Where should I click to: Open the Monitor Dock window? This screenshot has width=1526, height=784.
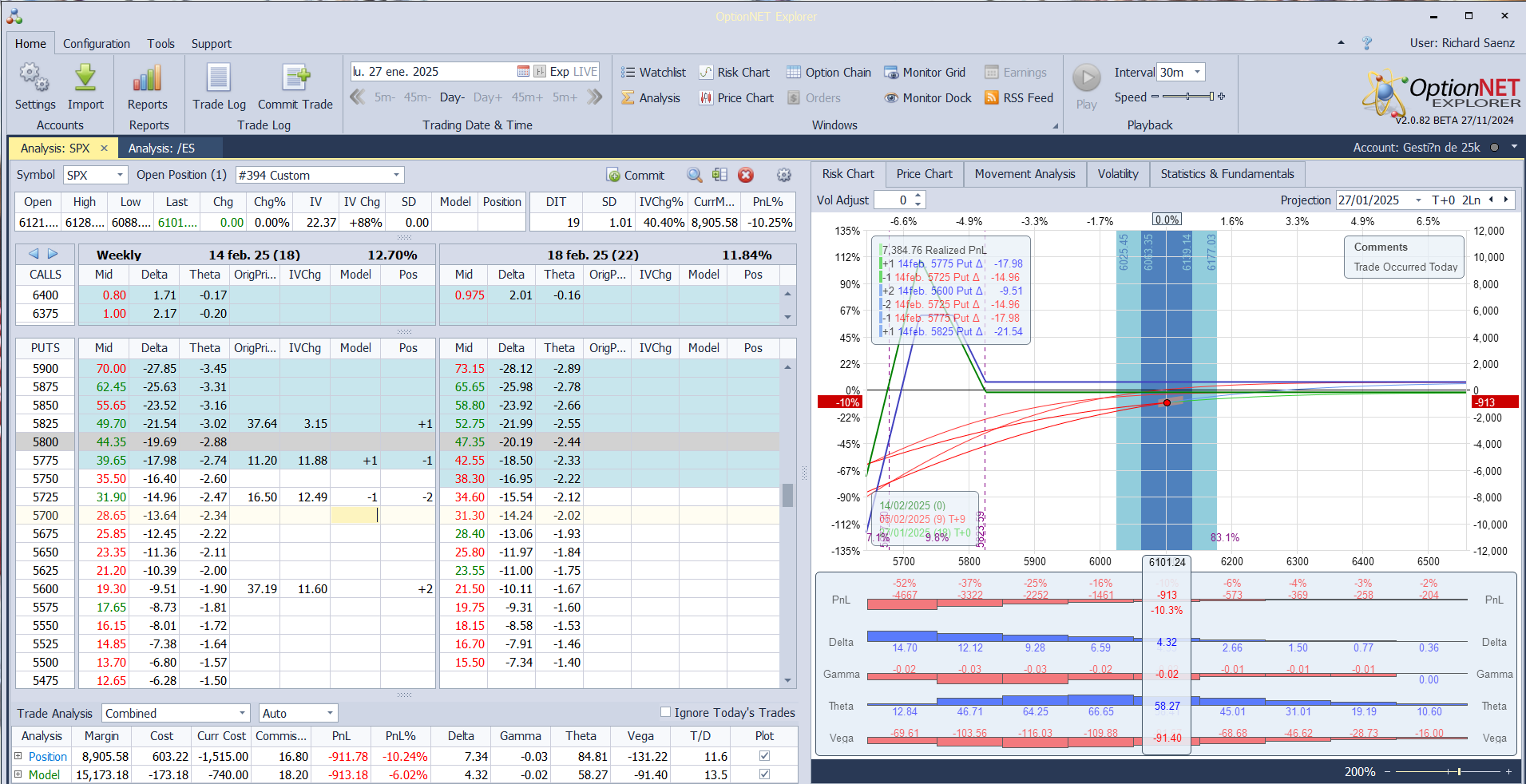click(928, 98)
